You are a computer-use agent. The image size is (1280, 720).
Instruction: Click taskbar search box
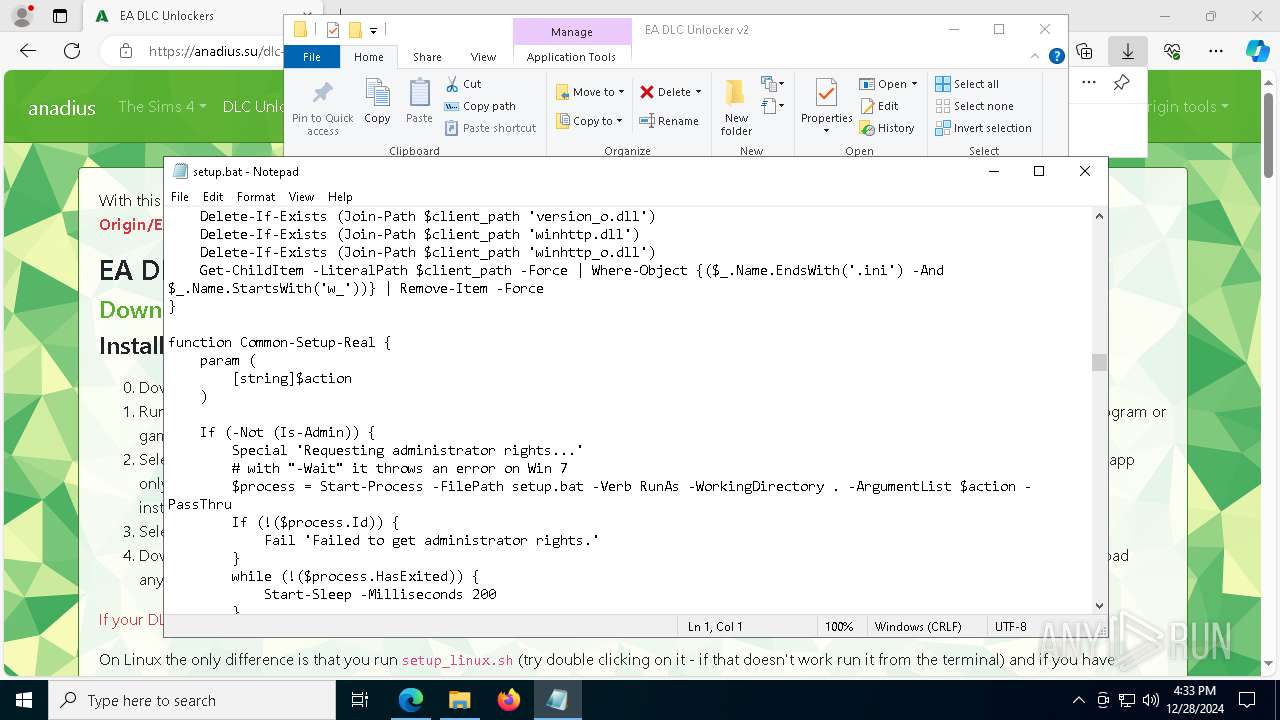(192, 700)
